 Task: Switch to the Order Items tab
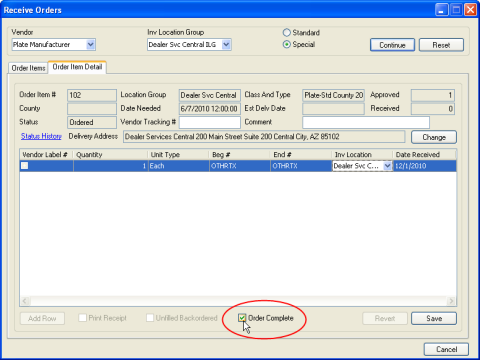28,68
